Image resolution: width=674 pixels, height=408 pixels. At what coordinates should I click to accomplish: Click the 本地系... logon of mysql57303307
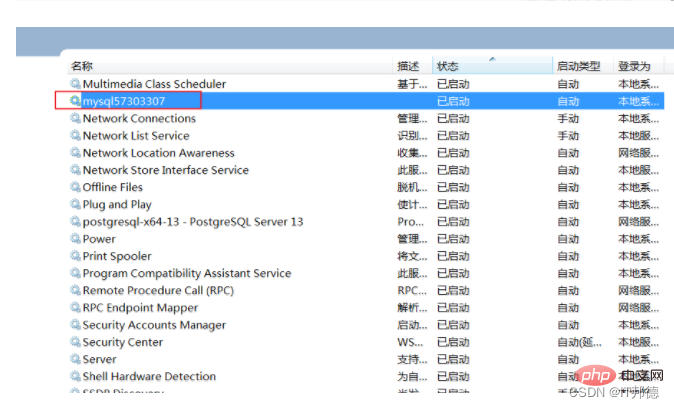(x=638, y=101)
